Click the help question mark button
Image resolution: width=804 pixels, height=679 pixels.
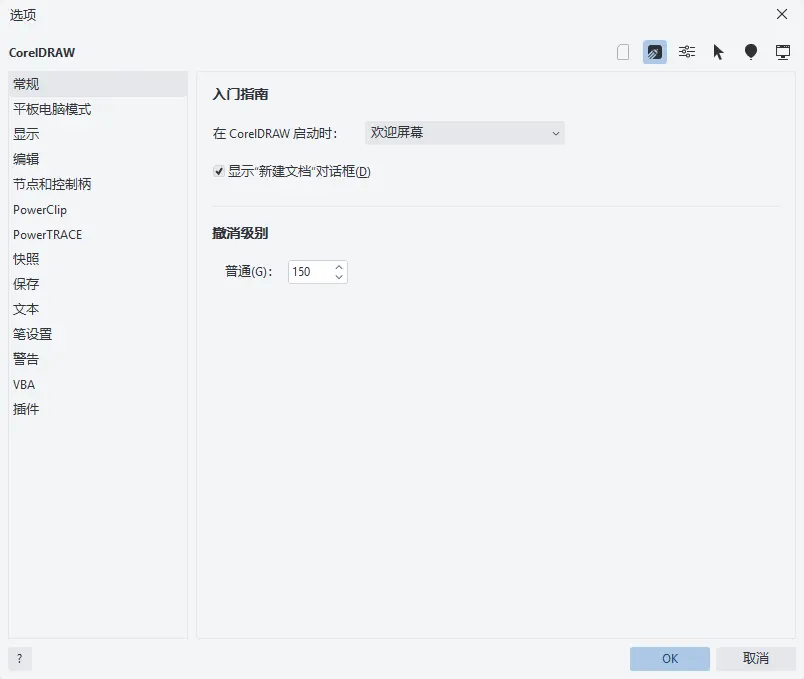20,658
